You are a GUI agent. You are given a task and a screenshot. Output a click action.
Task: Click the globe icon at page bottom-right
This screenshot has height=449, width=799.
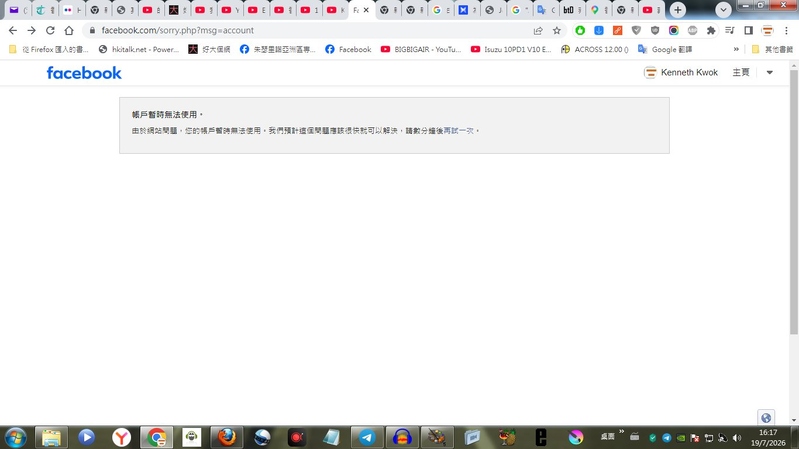coord(766,418)
